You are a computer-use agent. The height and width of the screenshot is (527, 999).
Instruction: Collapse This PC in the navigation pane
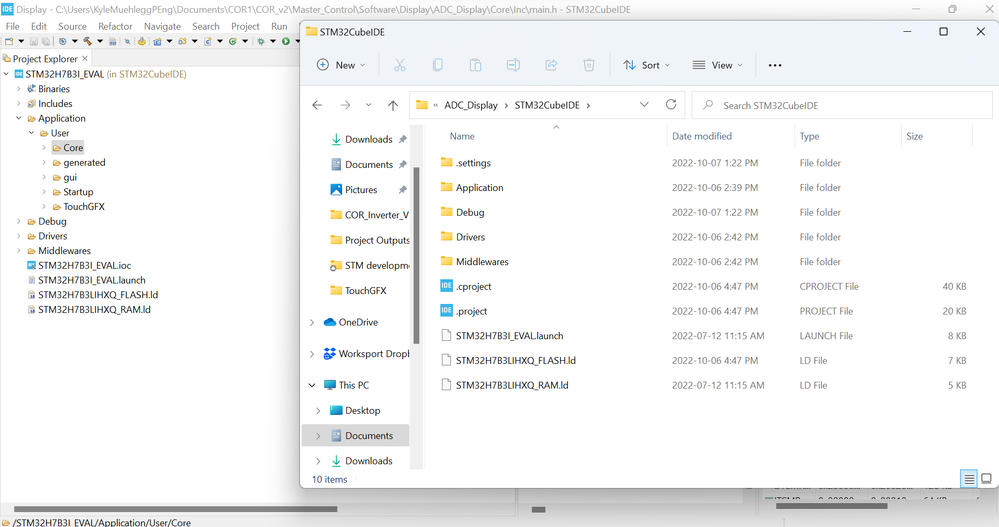point(312,386)
